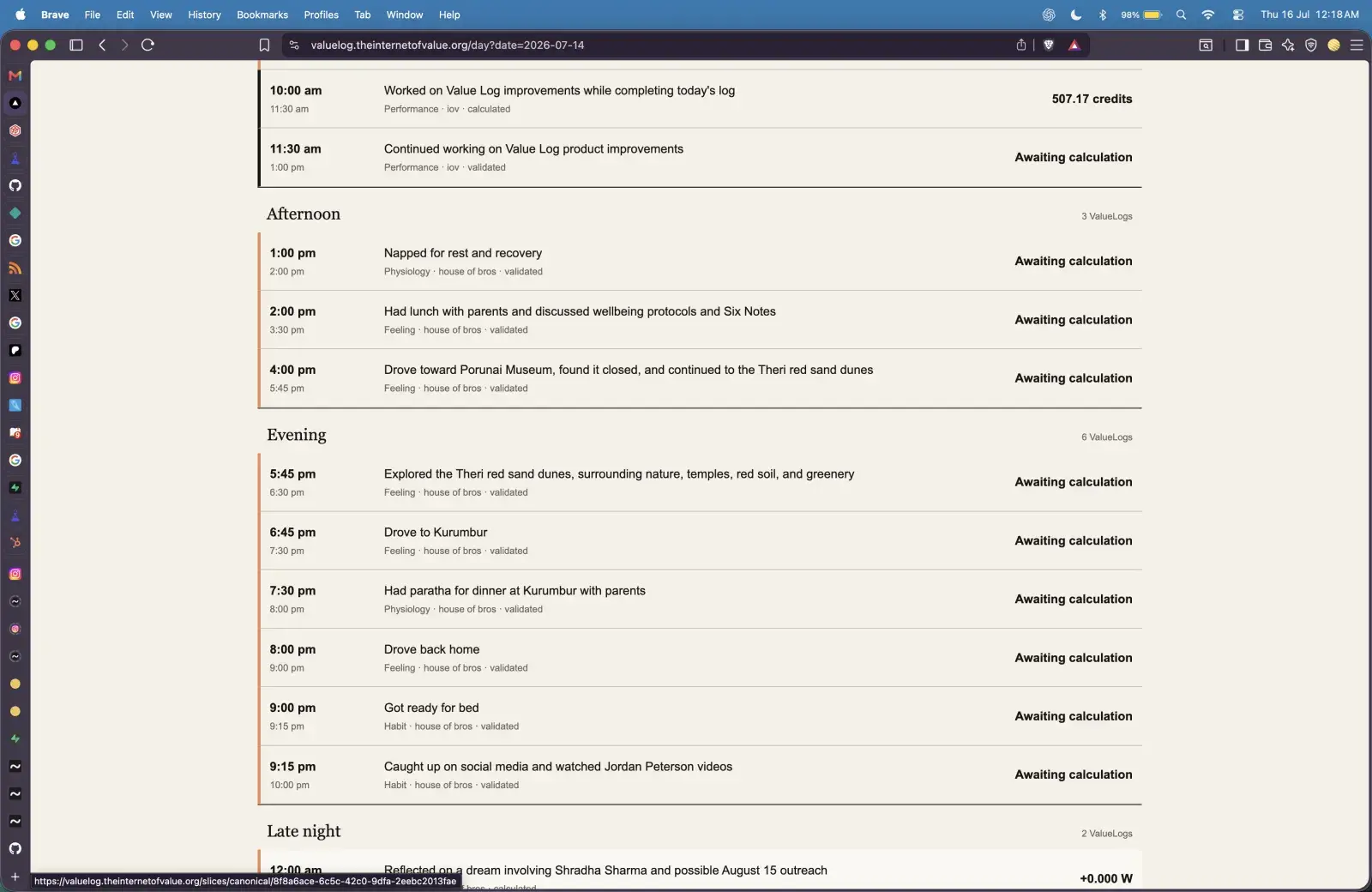The height and width of the screenshot is (892, 1372).
Task: Open the Bluetooth menu bar icon
Action: tap(1103, 15)
